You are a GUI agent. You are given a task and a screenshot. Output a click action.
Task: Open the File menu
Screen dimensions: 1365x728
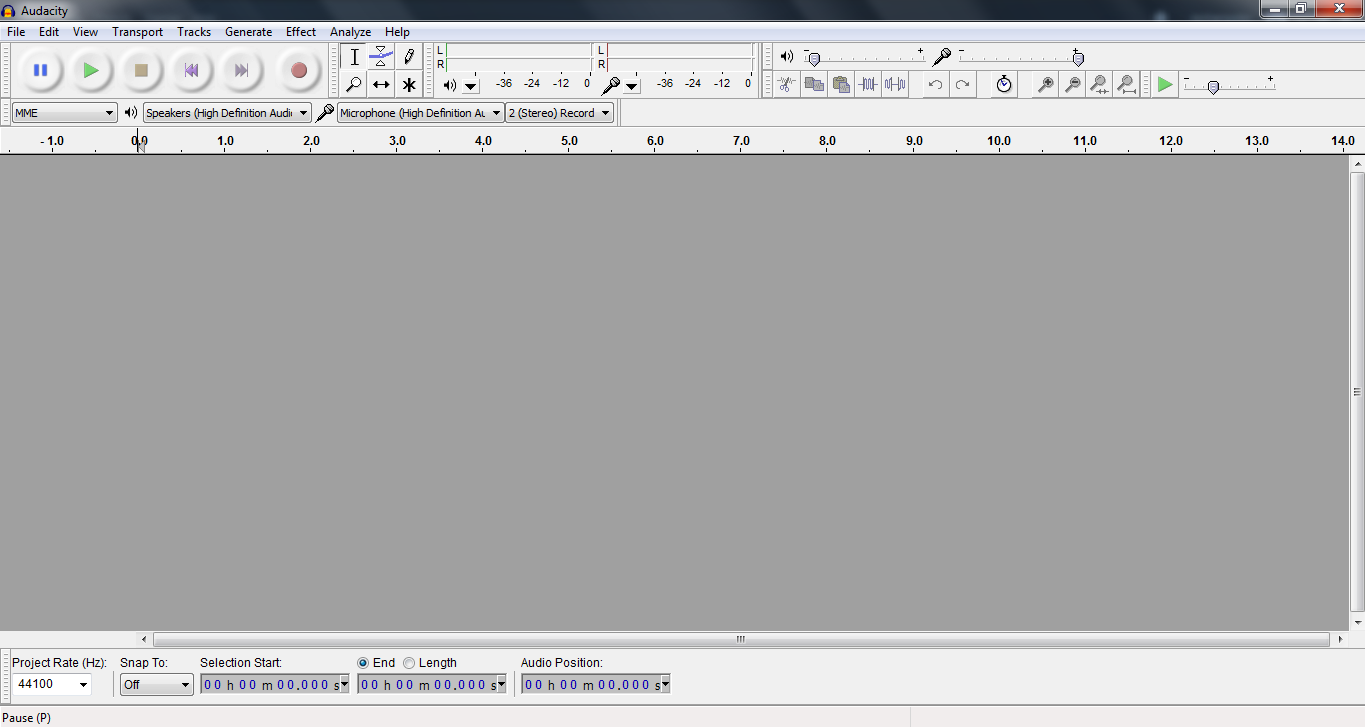point(16,32)
